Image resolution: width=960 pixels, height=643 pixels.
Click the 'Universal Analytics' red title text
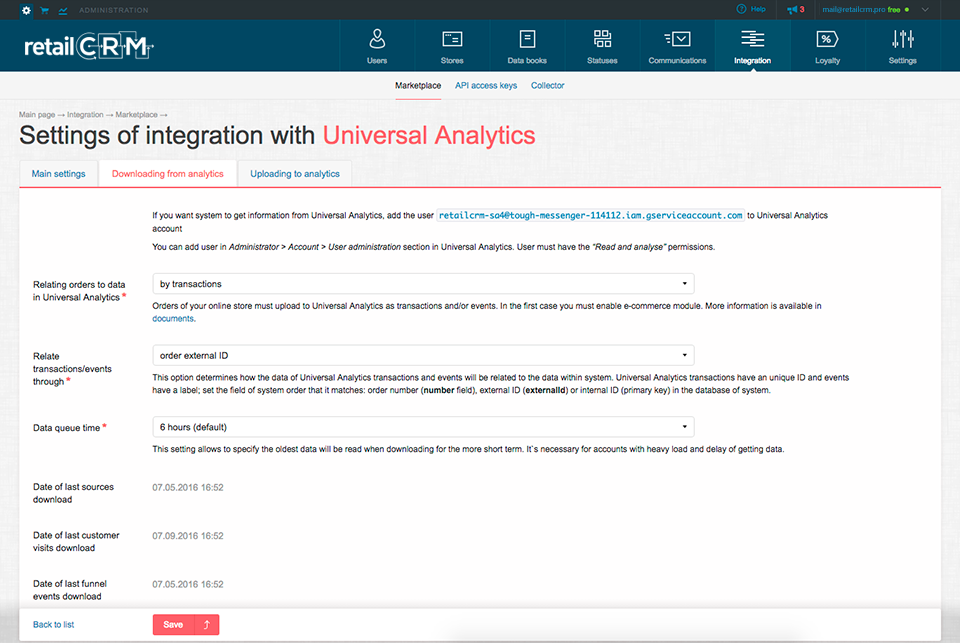pyautogui.click(x=429, y=135)
